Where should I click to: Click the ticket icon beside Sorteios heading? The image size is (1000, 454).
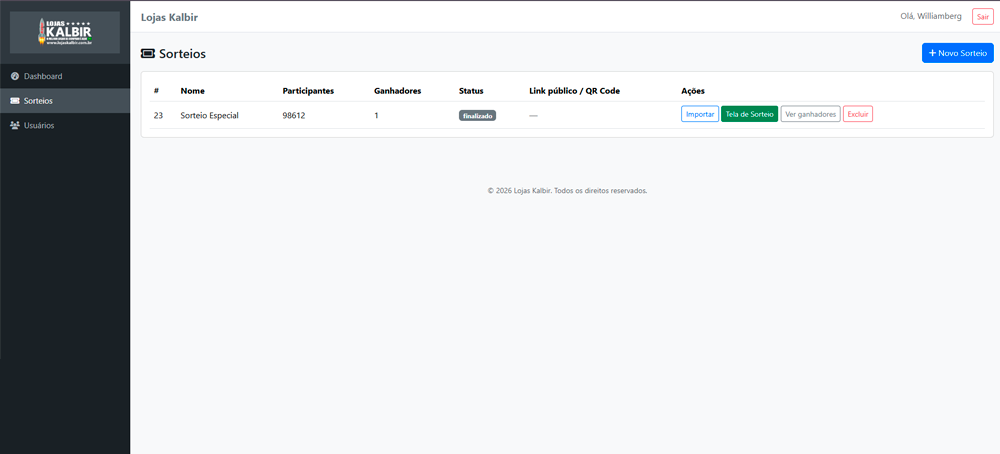[x=148, y=54]
